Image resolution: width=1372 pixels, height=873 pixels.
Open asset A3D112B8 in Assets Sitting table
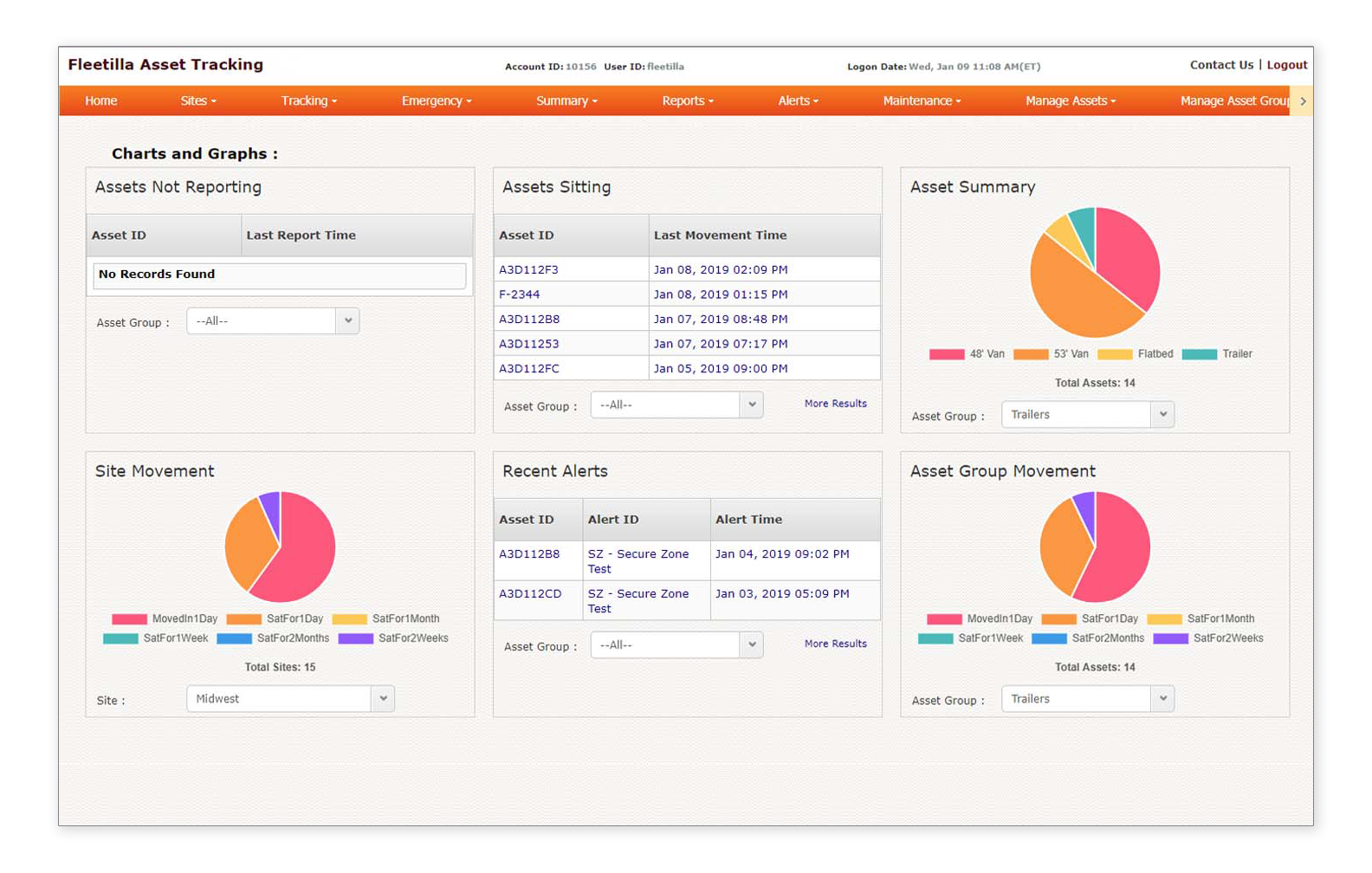tap(529, 319)
